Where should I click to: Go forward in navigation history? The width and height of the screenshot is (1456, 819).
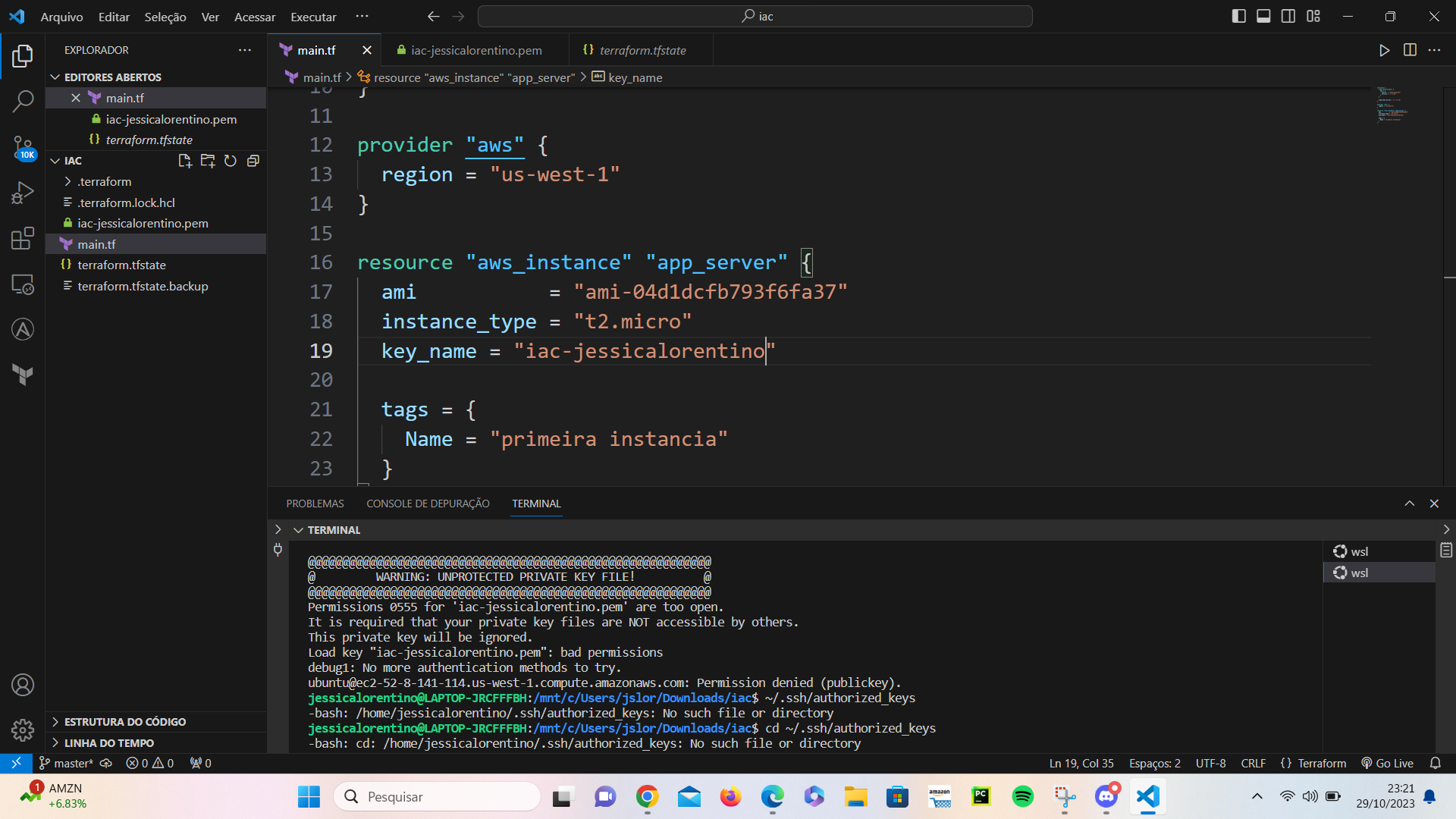(x=459, y=17)
